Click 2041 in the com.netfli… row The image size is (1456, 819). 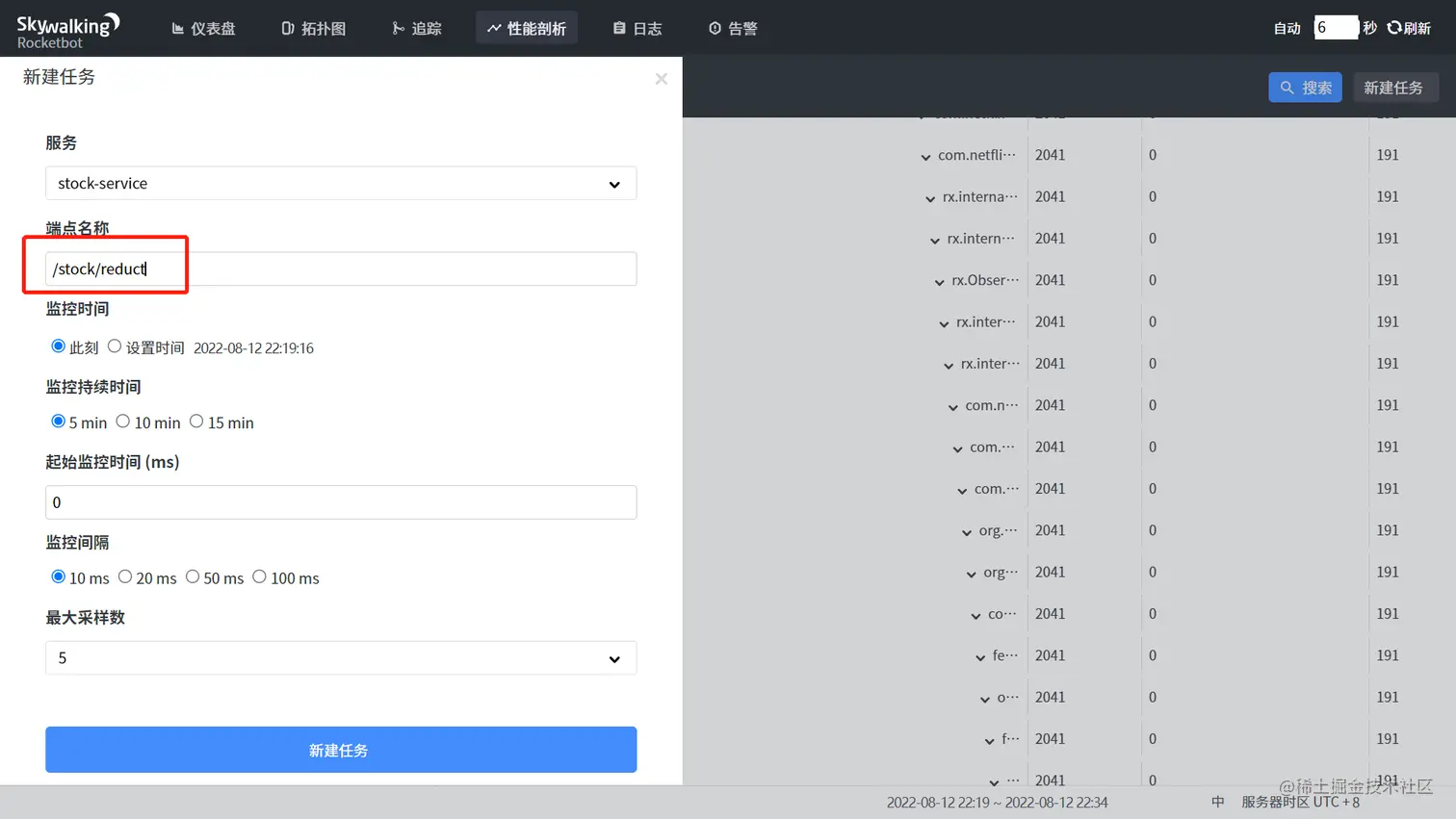point(1050,155)
